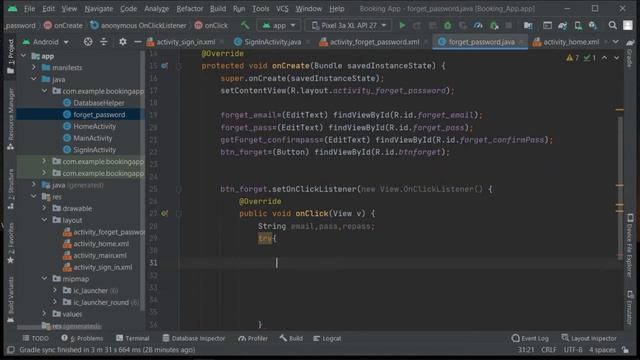Open the Emulator side tab
The width and height of the screenshot is (640, 360).
click(630, 307)
